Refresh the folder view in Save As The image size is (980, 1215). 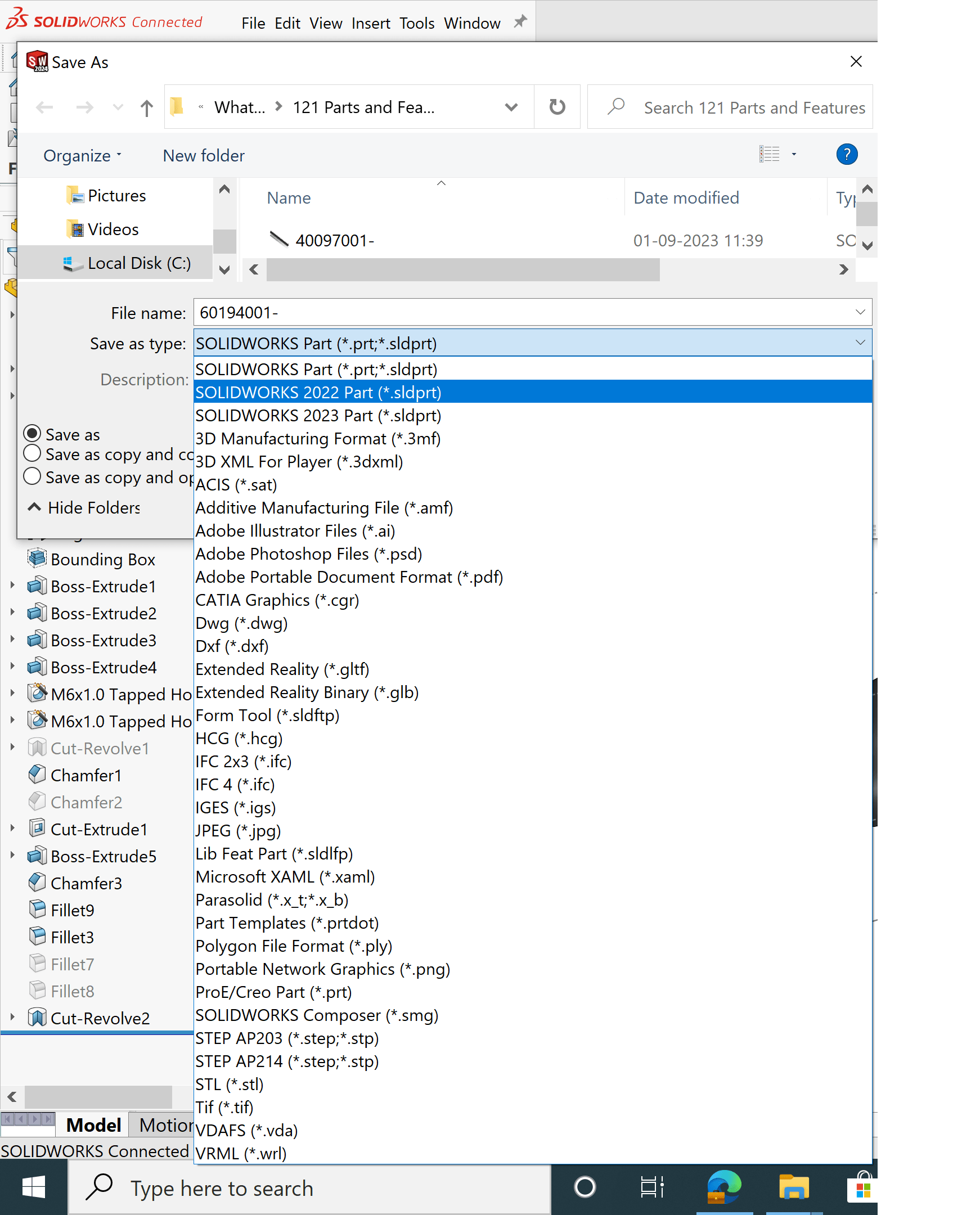pyautogui.click(x=557, y=107)
